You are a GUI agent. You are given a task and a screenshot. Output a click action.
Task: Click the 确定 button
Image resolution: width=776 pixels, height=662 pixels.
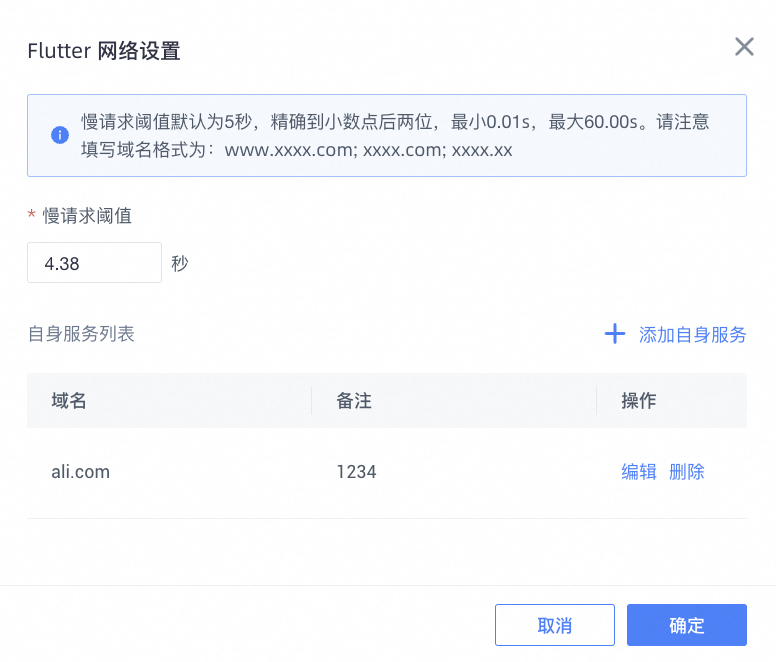click(686, 625)
